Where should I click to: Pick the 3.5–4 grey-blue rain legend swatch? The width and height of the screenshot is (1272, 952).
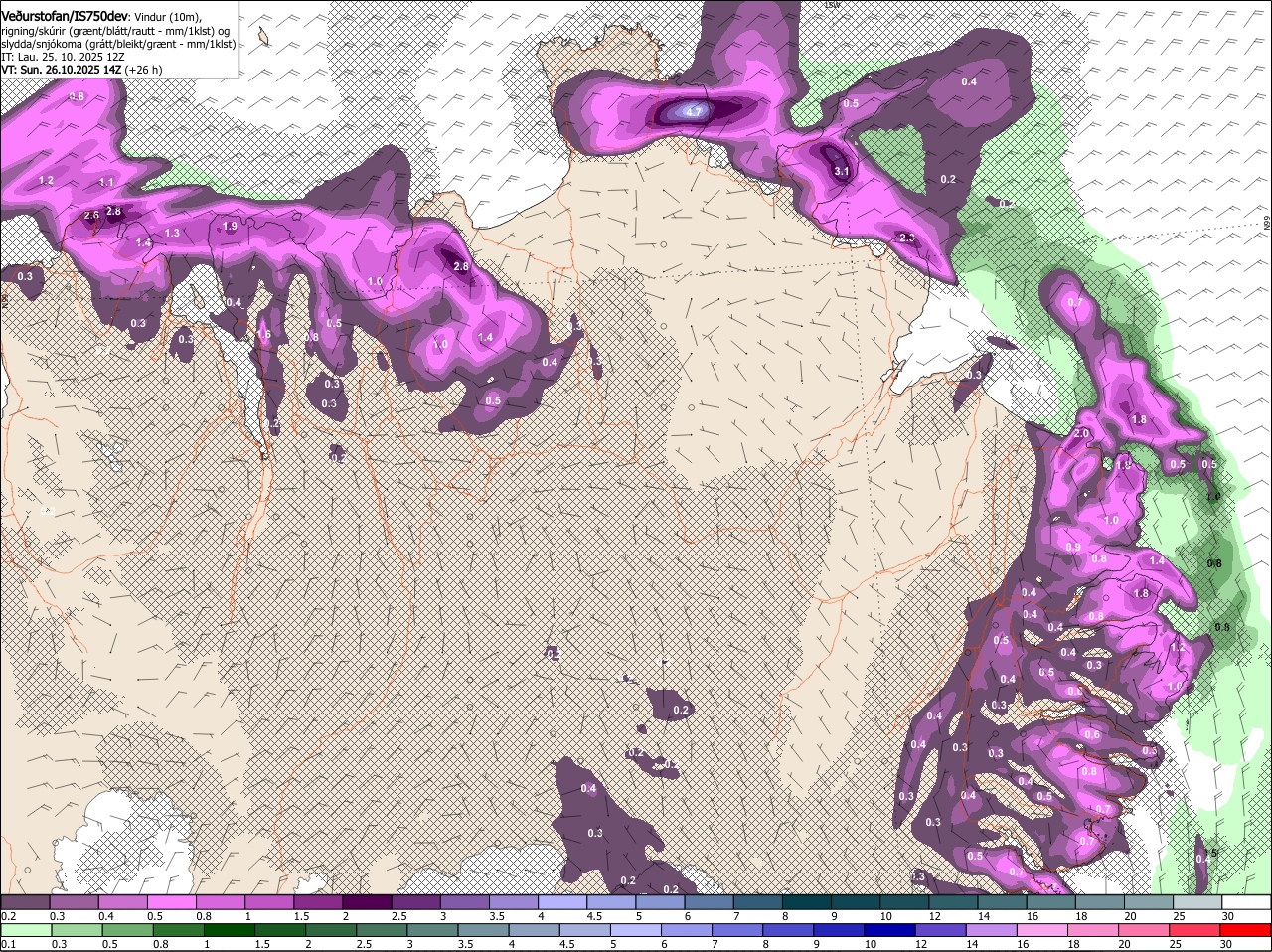click(486, 930)
